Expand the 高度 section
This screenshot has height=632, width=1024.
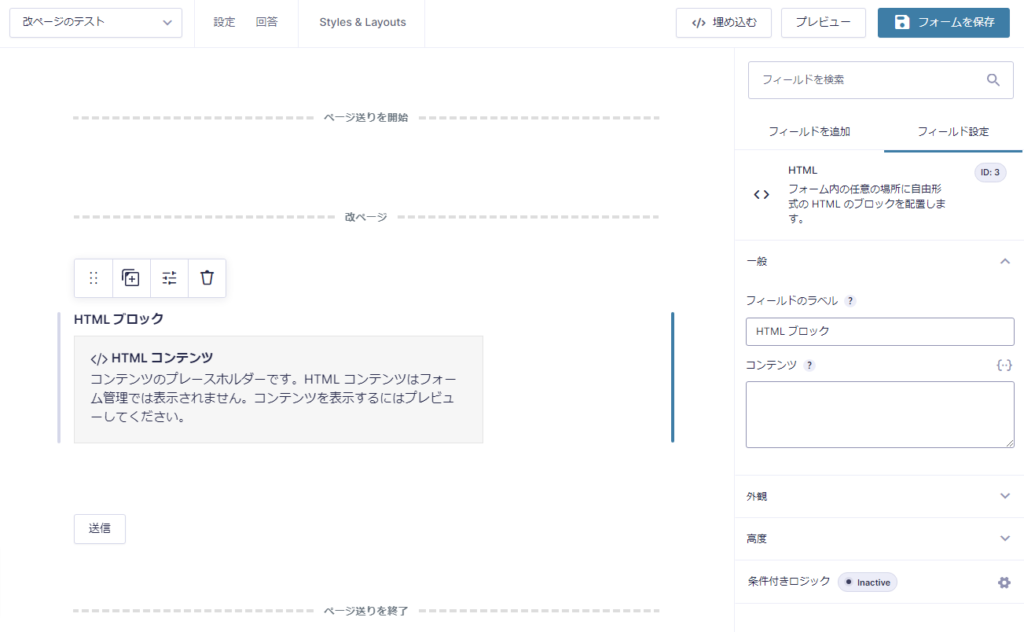coord(1005,539)
